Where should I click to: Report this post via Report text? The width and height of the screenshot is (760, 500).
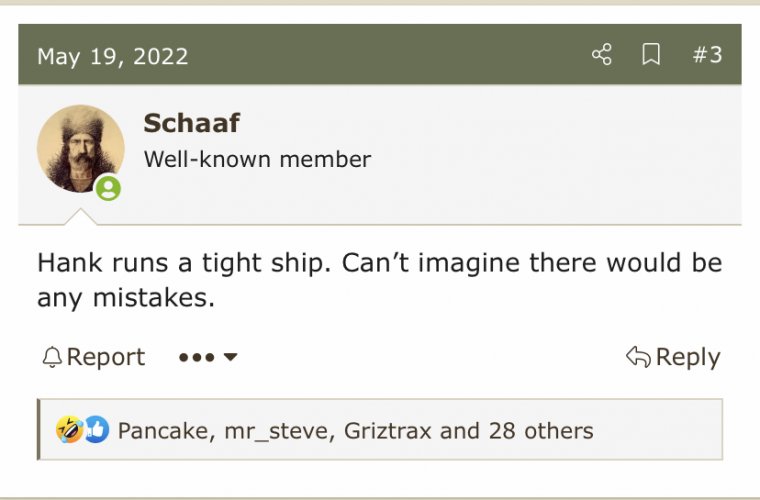[x=106, y=357]
